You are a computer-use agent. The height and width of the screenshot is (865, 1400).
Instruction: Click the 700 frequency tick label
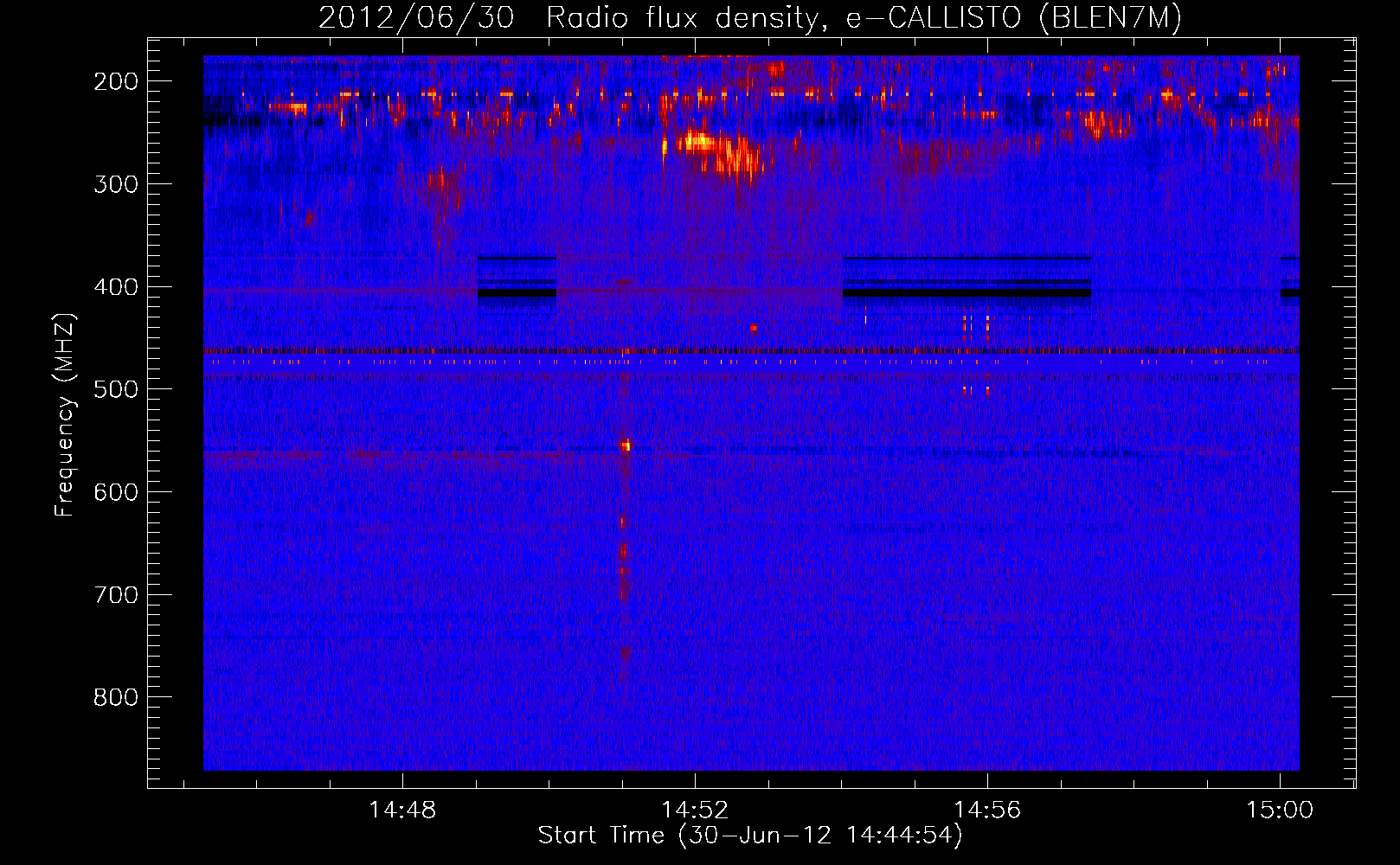pos(116,595)
